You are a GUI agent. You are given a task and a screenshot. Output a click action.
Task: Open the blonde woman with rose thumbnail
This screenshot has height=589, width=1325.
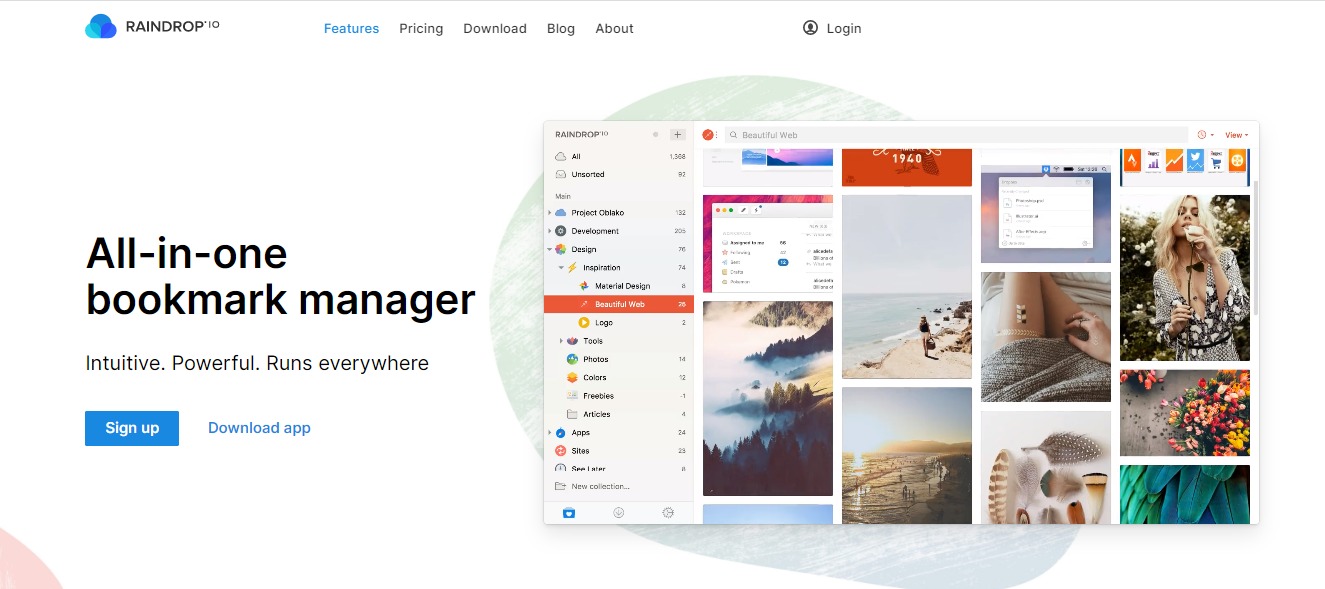coord(1185,278)
